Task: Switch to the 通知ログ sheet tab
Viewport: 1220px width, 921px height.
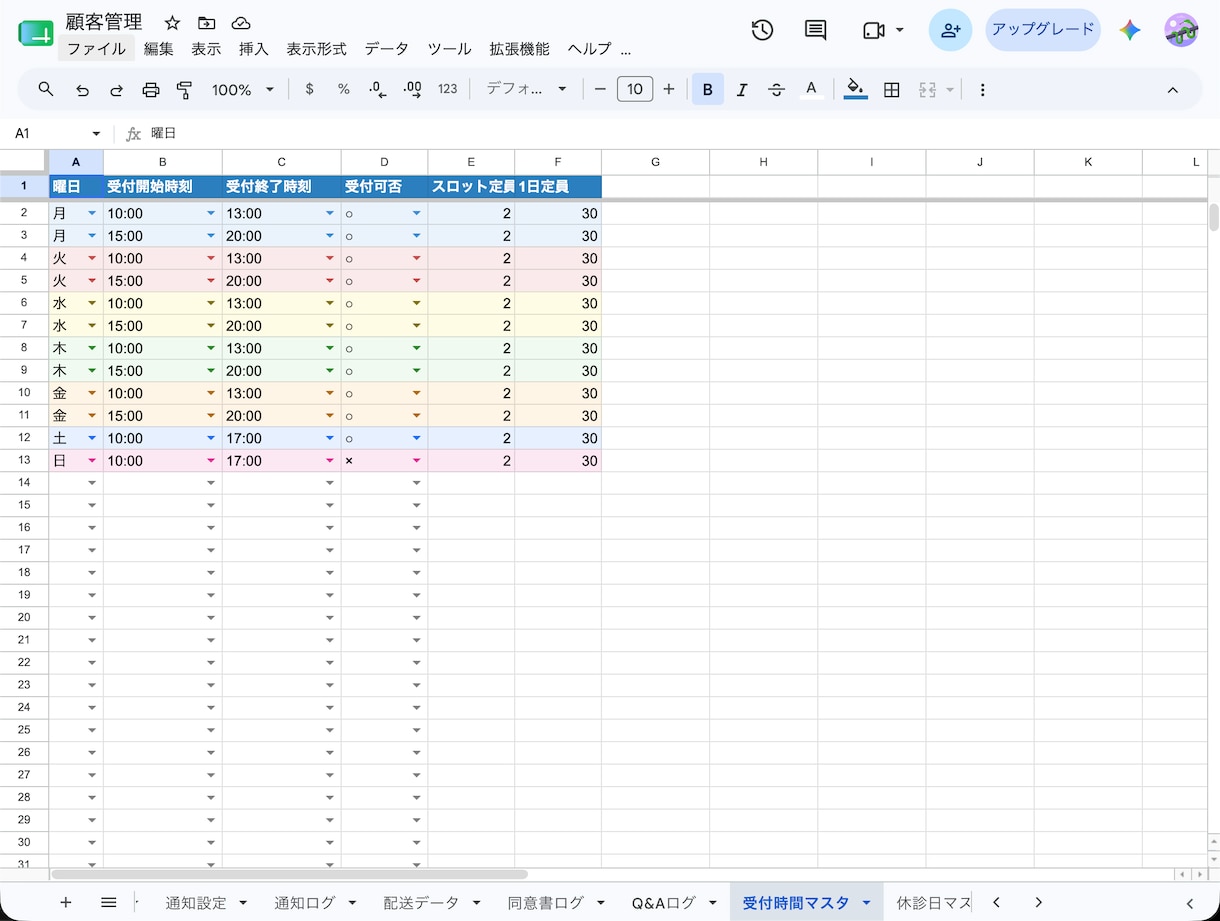Action: (305, 902)
